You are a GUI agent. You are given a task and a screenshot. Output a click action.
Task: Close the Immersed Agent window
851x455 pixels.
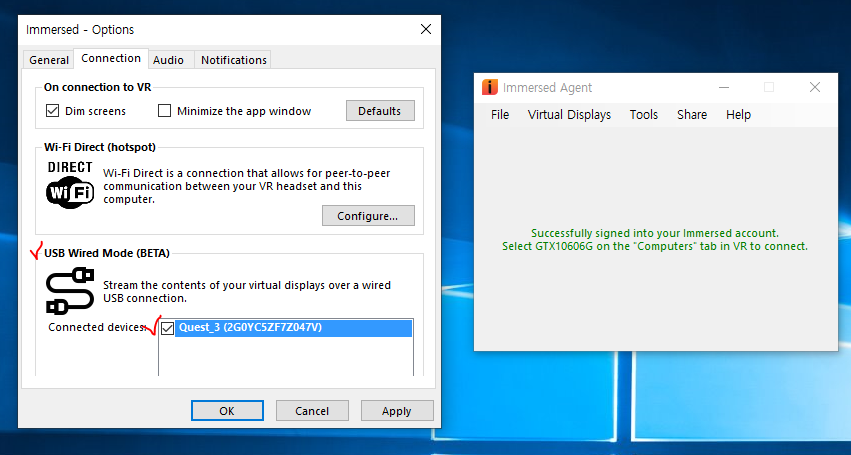(x=815, y=87)
